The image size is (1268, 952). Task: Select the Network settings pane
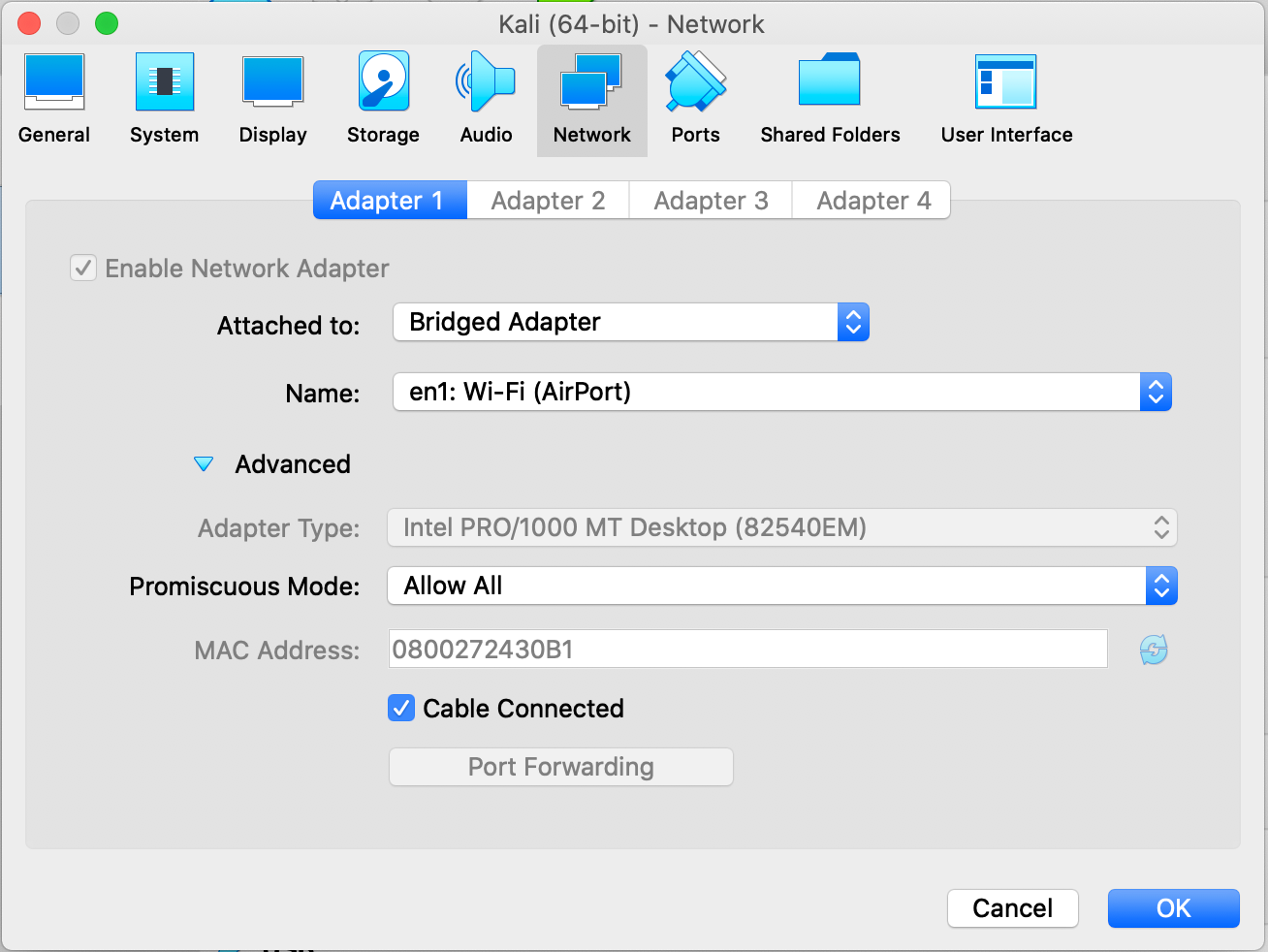click(x=592, y=100)
